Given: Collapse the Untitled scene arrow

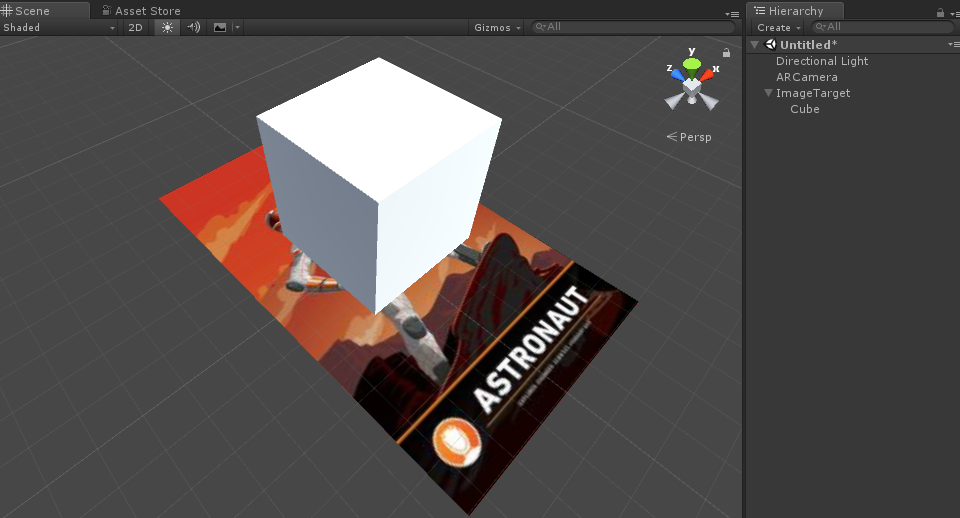Looking at the screenshot, I should point(755,45).
